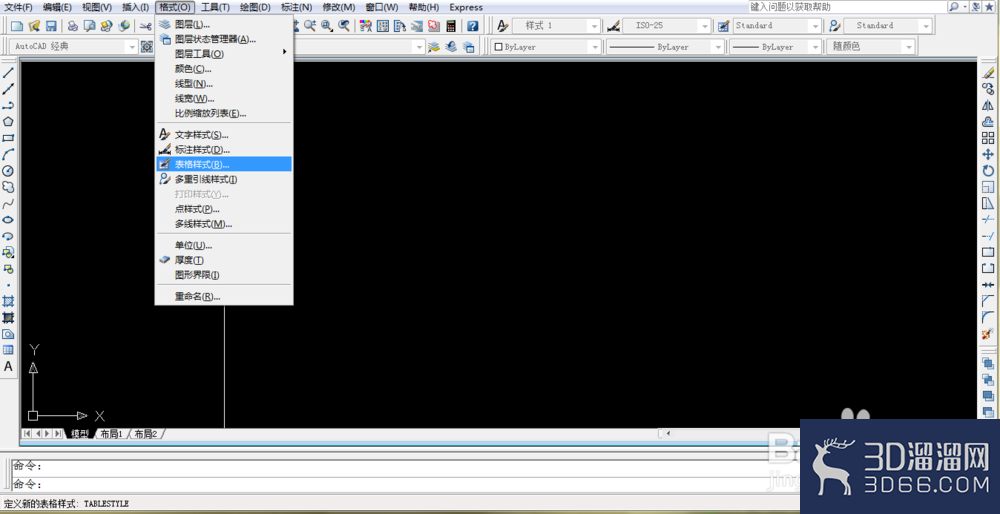
Task: Select the Circle draw tool
Action: tap(8, 171)
